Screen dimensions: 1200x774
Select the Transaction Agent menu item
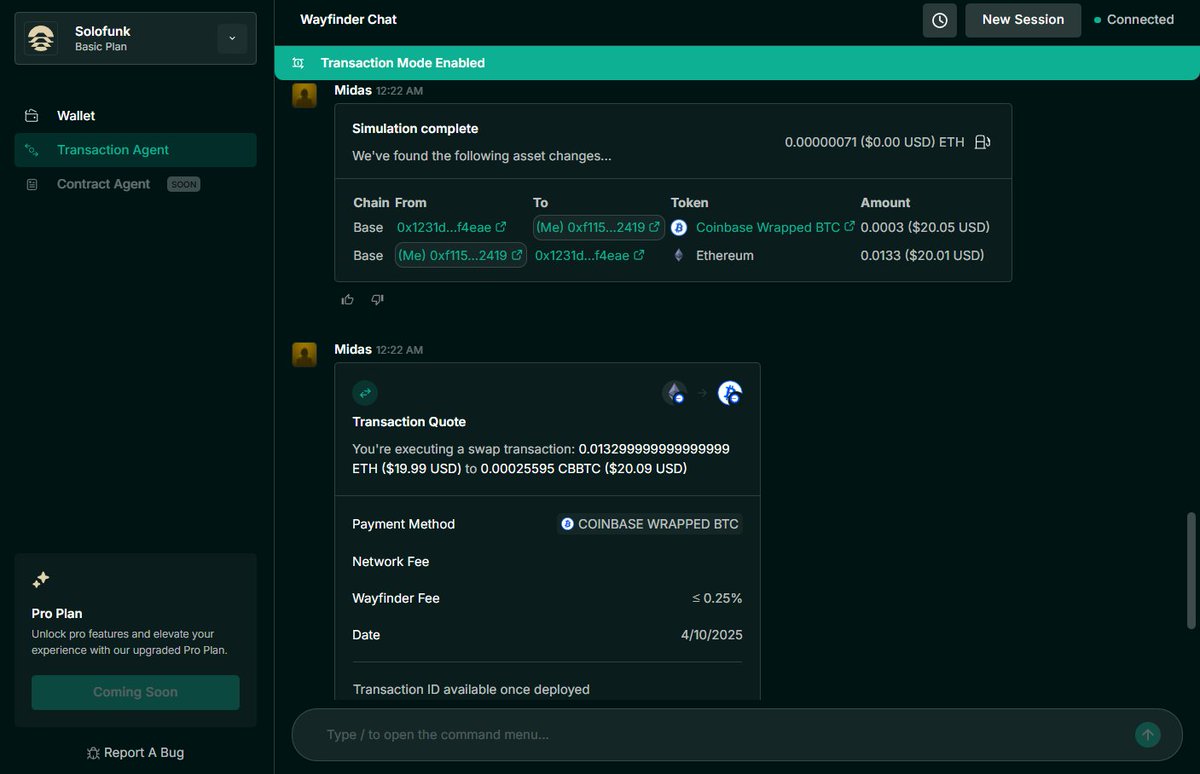click(135, 150)
